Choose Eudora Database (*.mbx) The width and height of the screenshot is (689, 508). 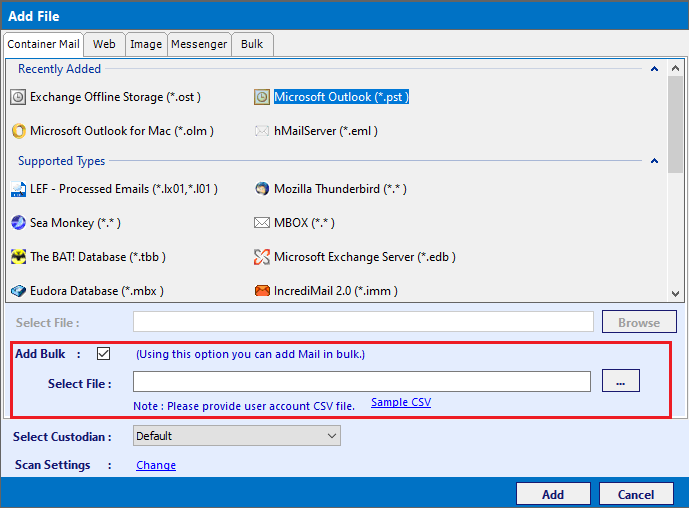click(x=97, y=291)
